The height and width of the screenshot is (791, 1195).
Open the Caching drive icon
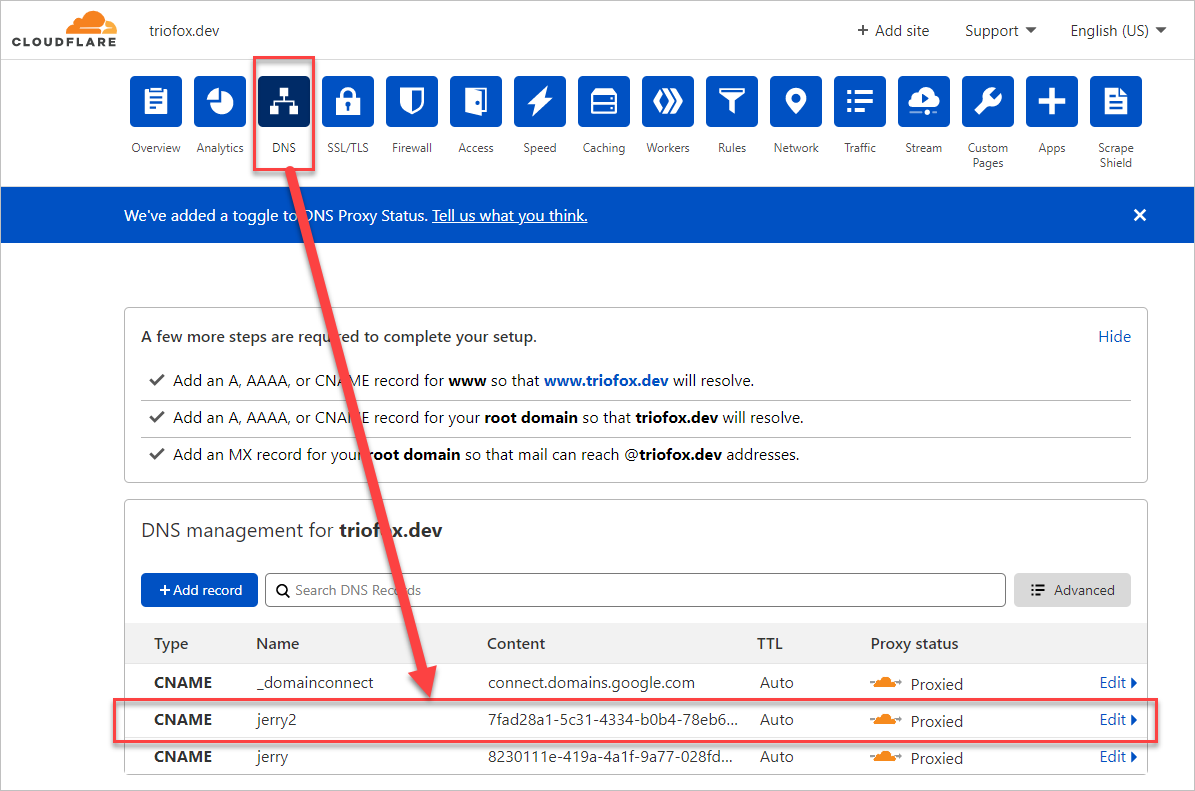click(604, 101)
